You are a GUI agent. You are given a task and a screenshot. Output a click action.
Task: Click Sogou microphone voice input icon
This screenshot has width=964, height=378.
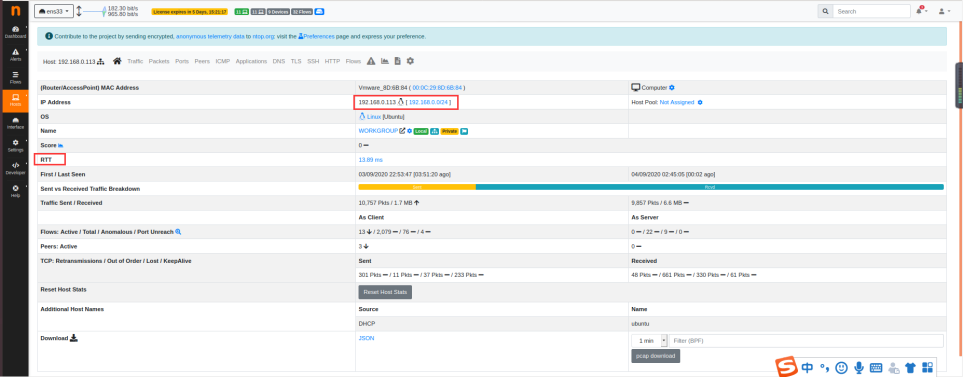pos(859,368)
